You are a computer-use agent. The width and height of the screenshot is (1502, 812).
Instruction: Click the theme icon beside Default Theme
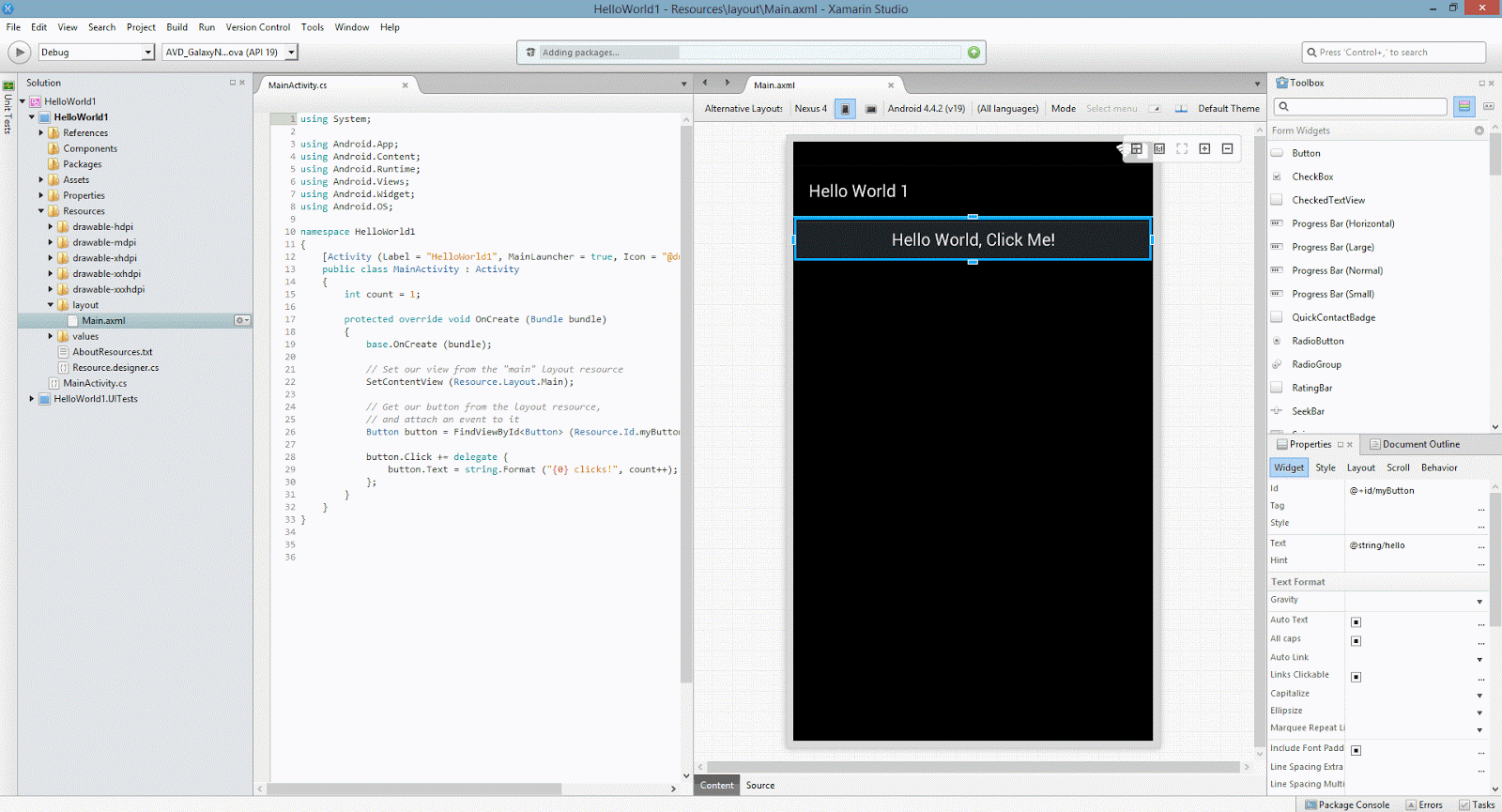tap(1181, 109)
